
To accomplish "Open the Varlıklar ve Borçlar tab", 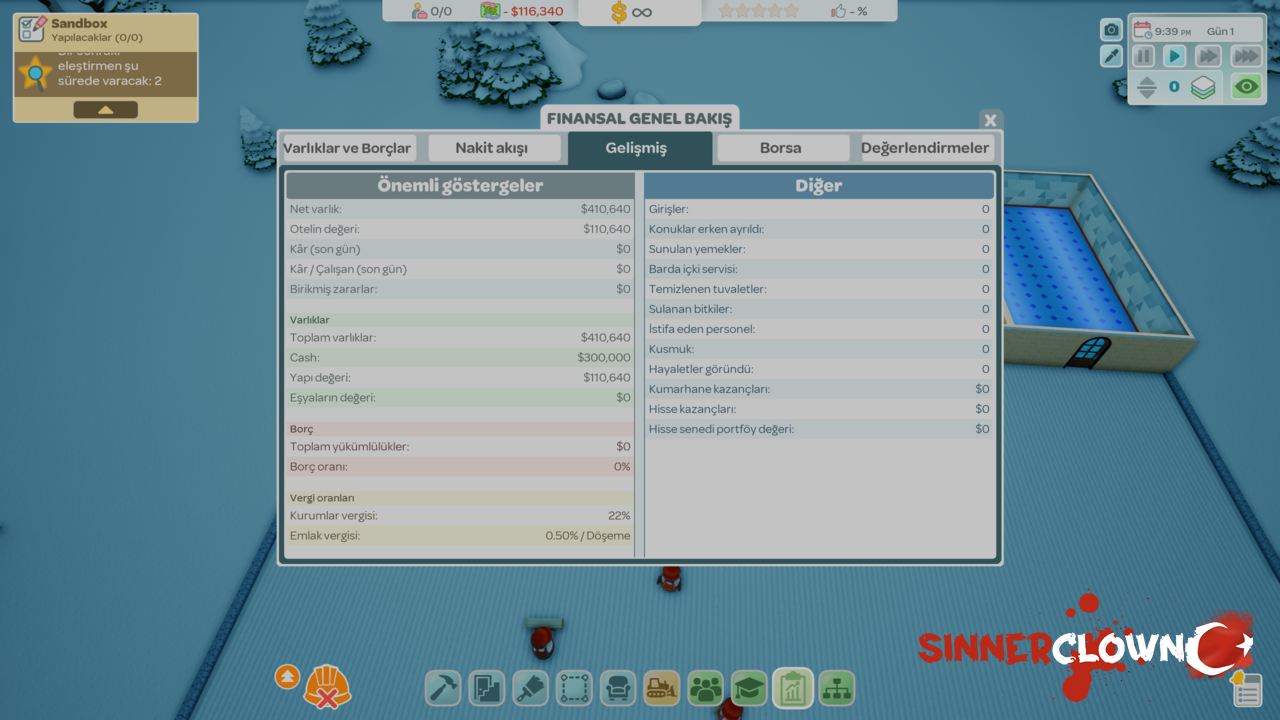I will (x=347, y=148).
